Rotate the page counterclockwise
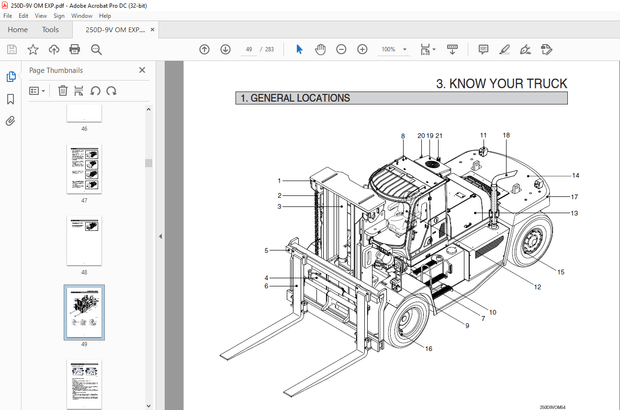Image resolution: width=620 pixels, height=410 pixels. pyautogui.click(x=95, y=91)
